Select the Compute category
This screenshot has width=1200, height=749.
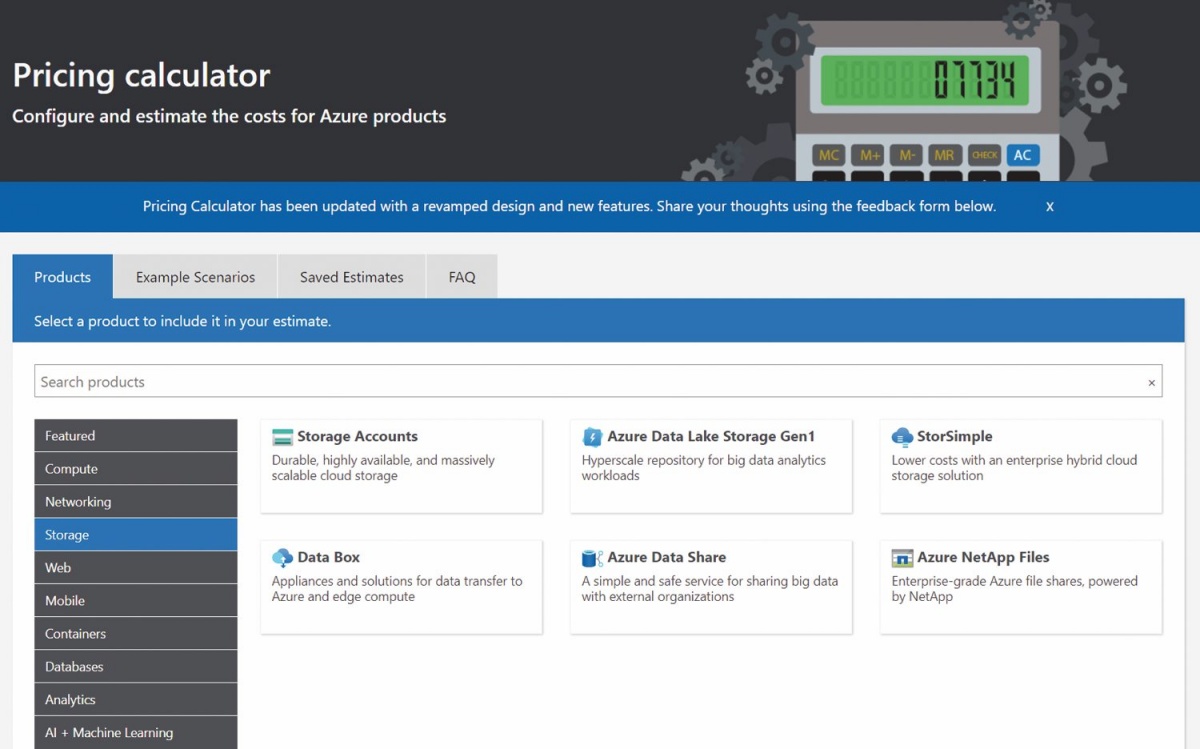(x=136, y=469)
